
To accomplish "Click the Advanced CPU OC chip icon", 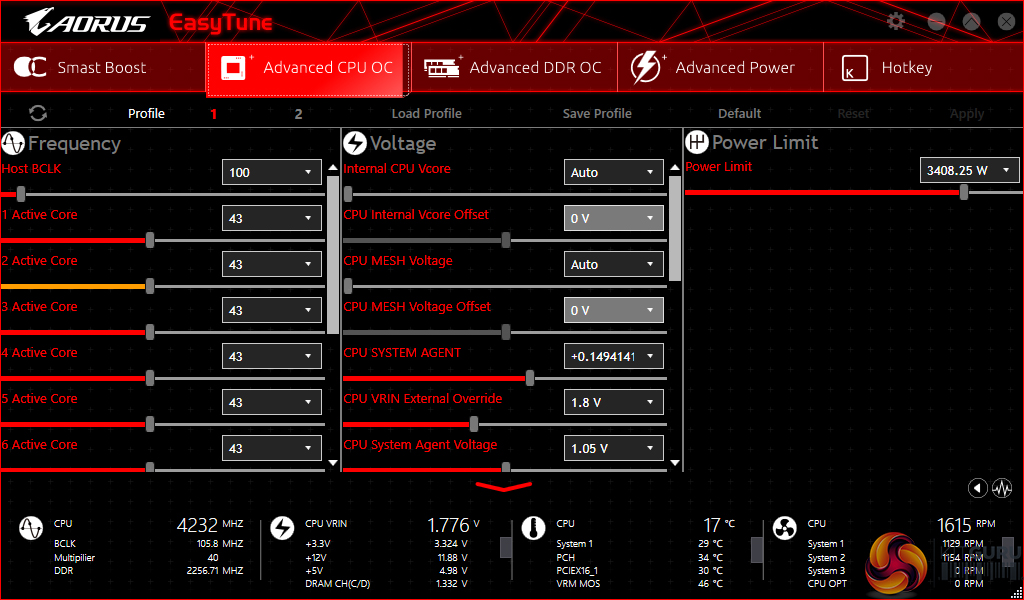I will click(236, 67).
